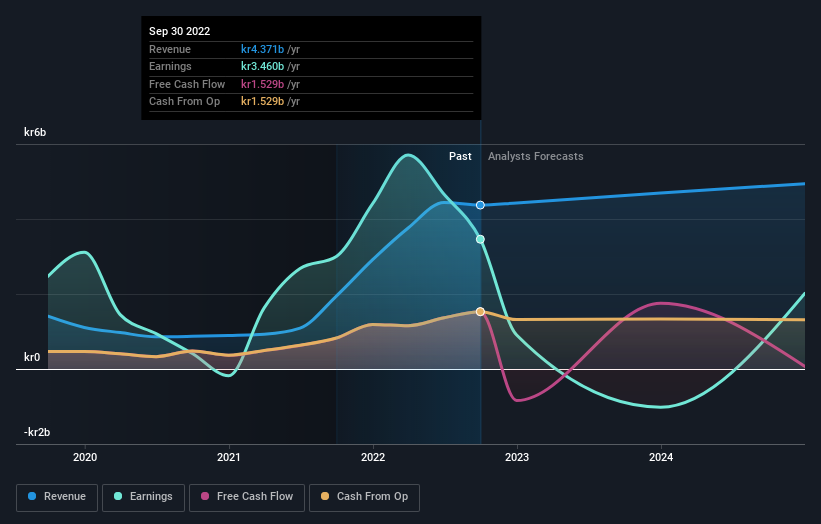Click the Earnings row label in tooltip
The image size is (821, 524).
pyautogui.click(x=170, y=66)
